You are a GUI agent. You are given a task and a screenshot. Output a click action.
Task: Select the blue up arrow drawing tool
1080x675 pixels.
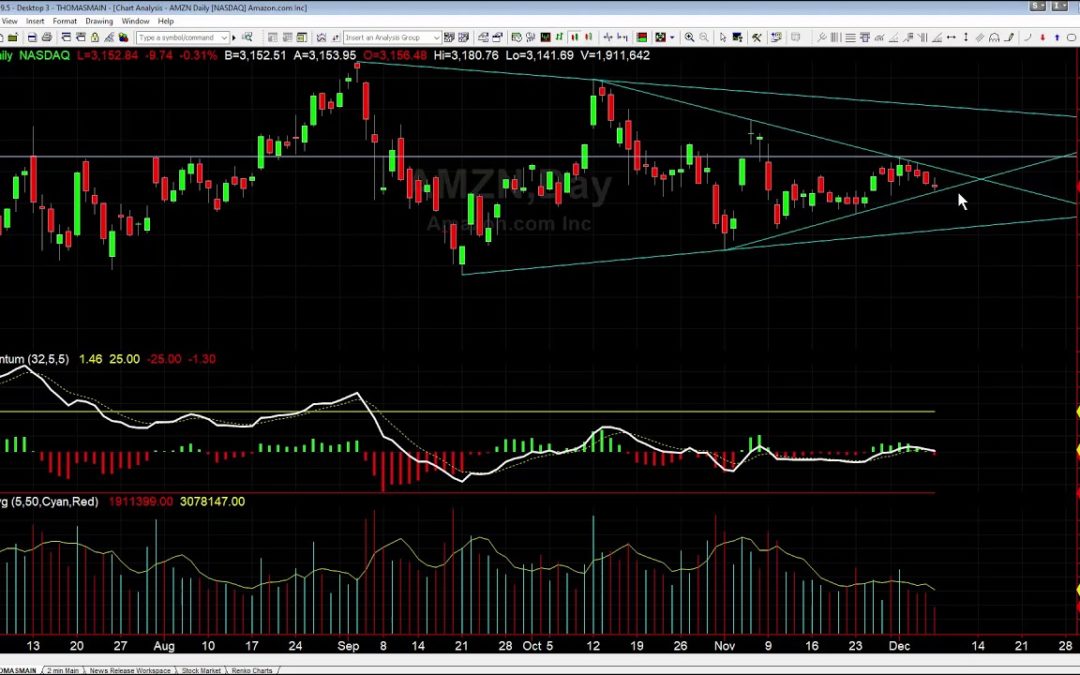click(1057, 37)
